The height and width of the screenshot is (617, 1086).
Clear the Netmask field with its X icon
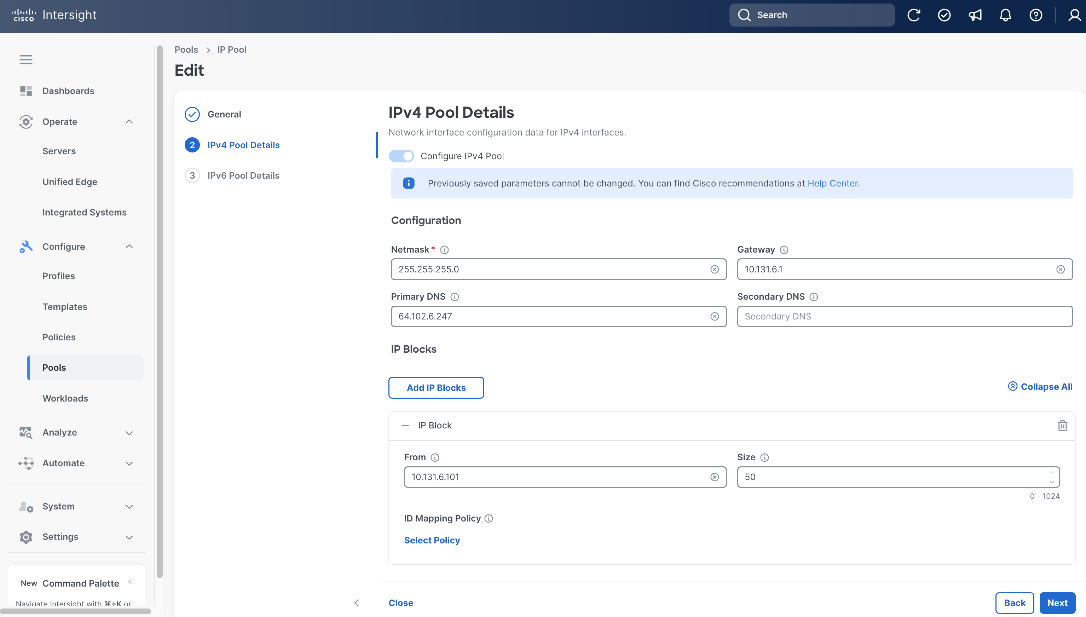pyautogui.click(x=715, y=269)
